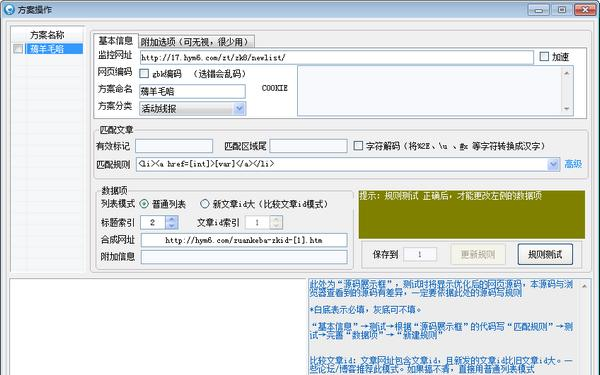
Task: Click the help panel scroll-up arrow
Action: [584, 286]
